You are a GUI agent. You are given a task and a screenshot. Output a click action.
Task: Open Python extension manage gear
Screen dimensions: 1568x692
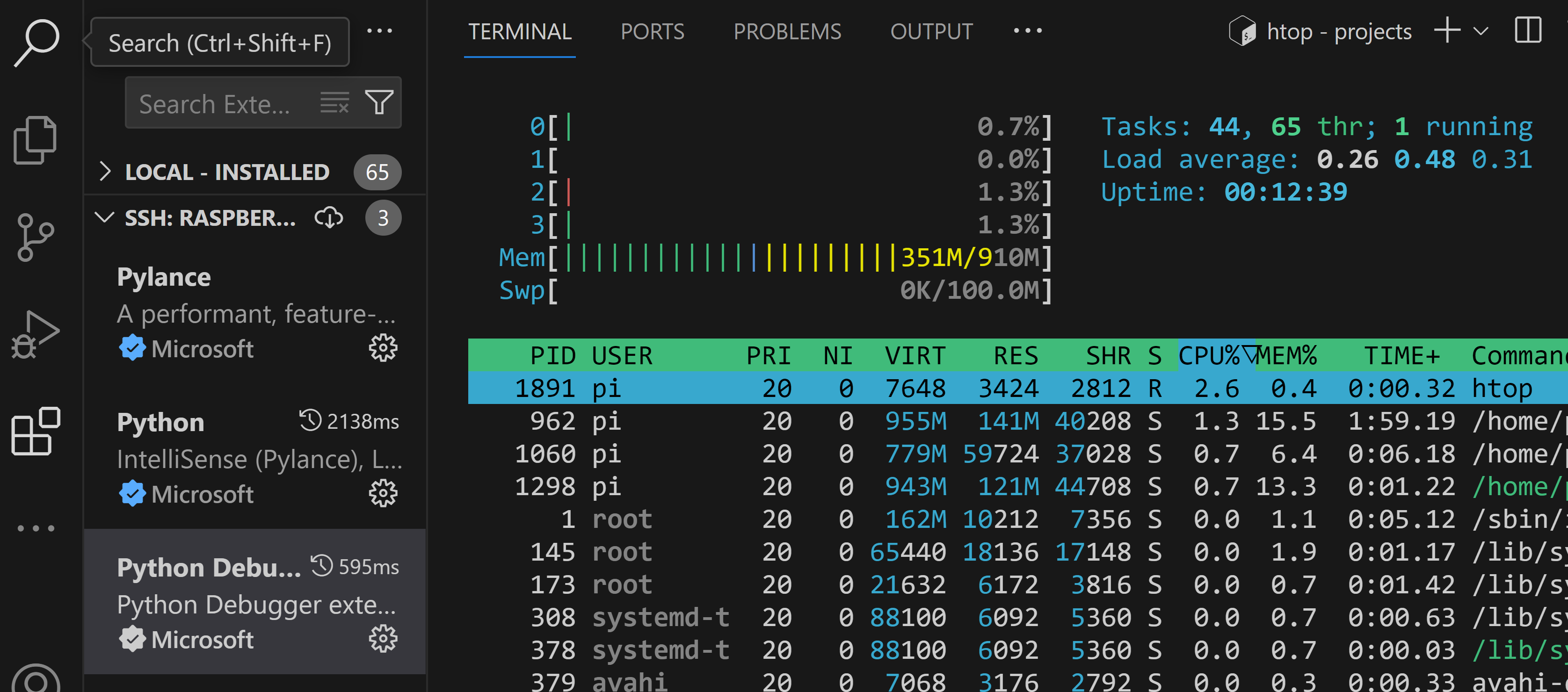pos(383,493)
